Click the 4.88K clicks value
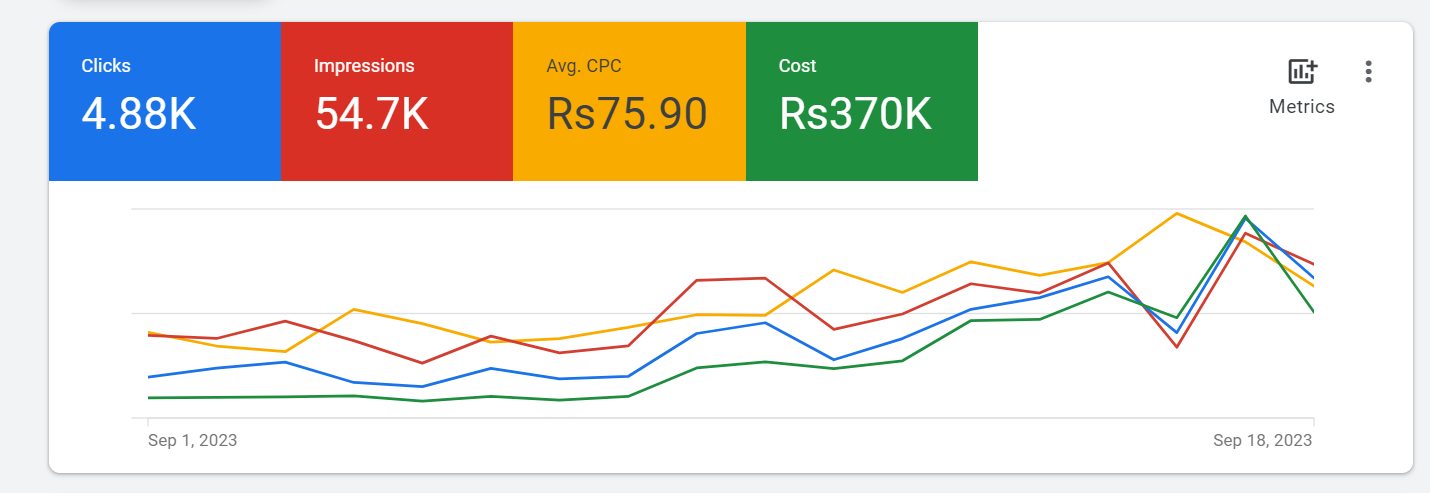 coord(139,114)
